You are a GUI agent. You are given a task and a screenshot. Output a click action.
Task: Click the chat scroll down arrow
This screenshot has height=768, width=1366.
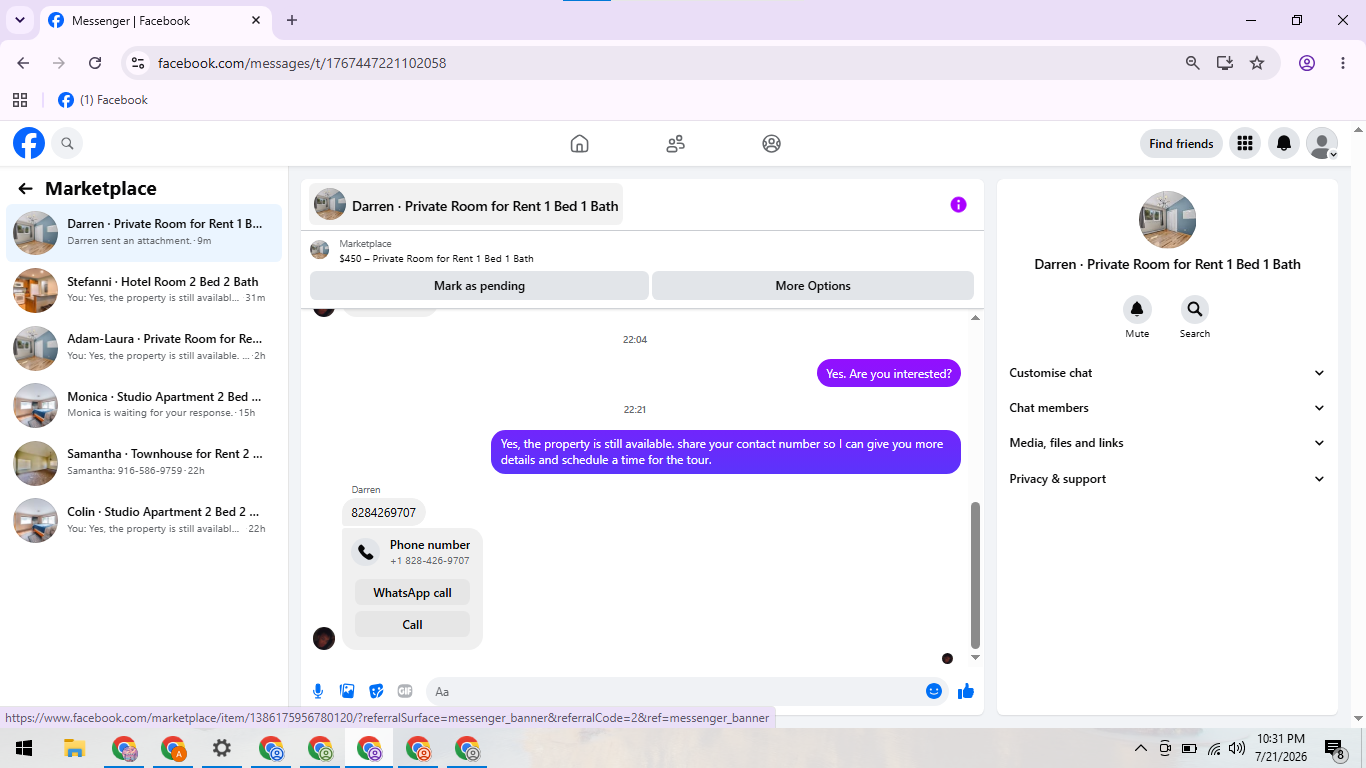[976, 658]
